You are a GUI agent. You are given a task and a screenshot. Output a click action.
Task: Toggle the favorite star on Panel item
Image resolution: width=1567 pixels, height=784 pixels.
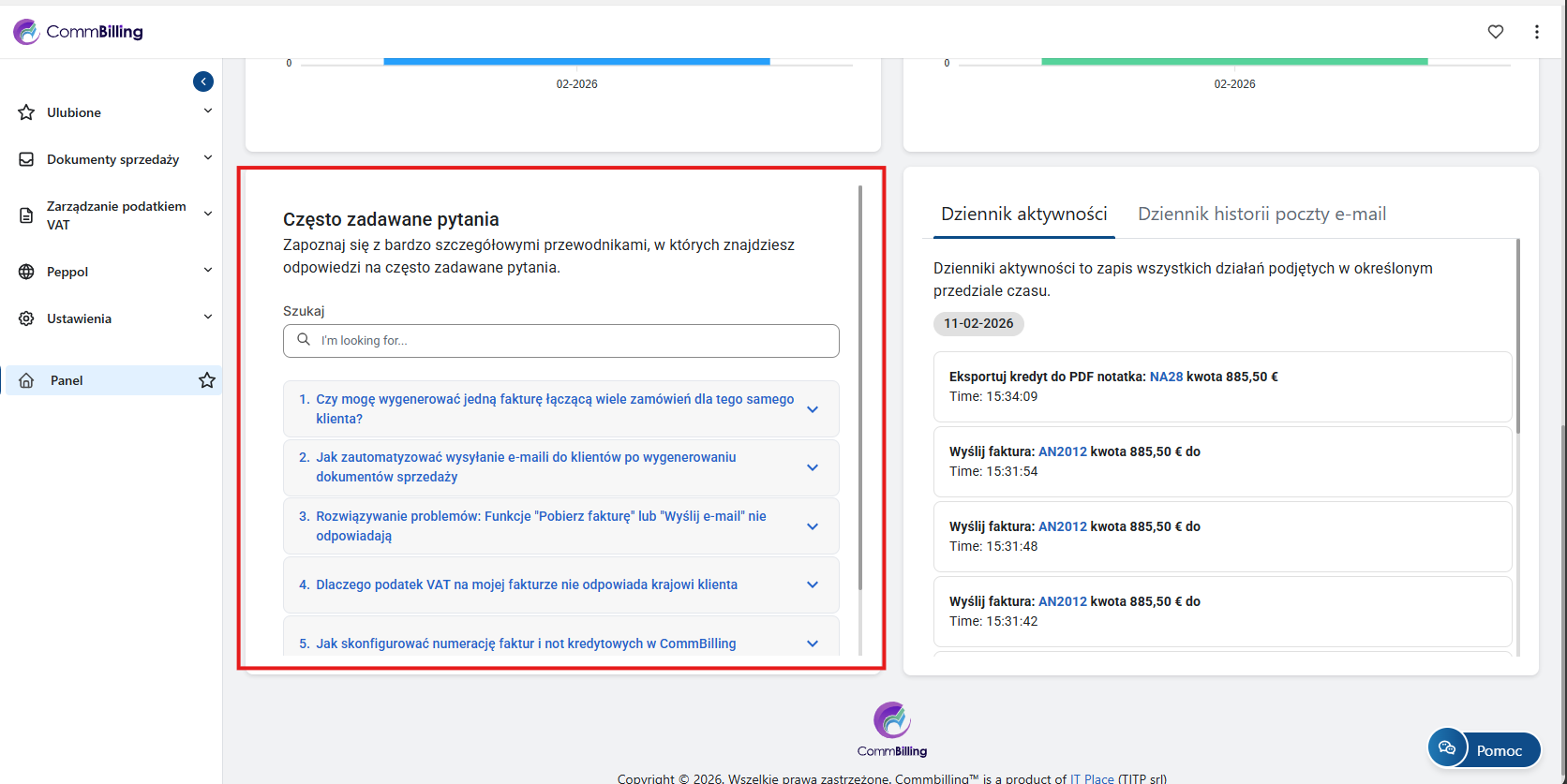pos(207,380)
